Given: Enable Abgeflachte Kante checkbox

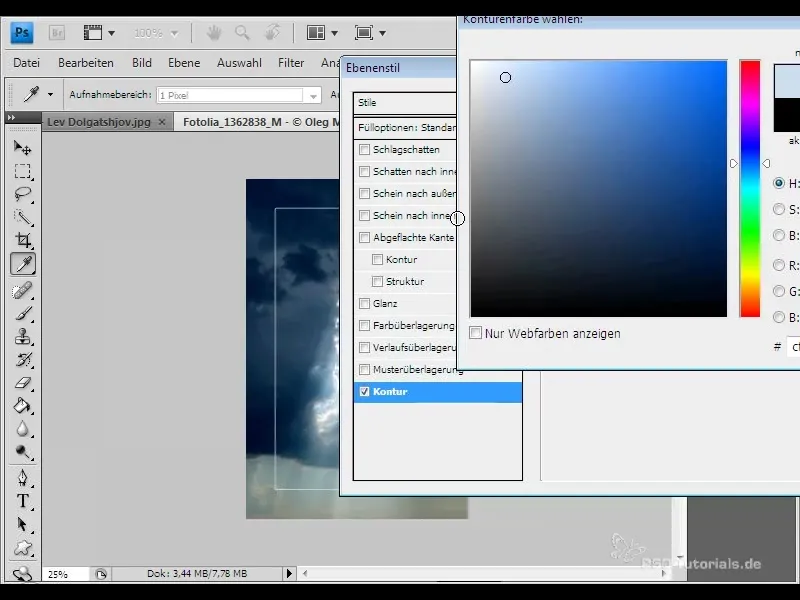Looking at the screenshot, I should 364,237.
